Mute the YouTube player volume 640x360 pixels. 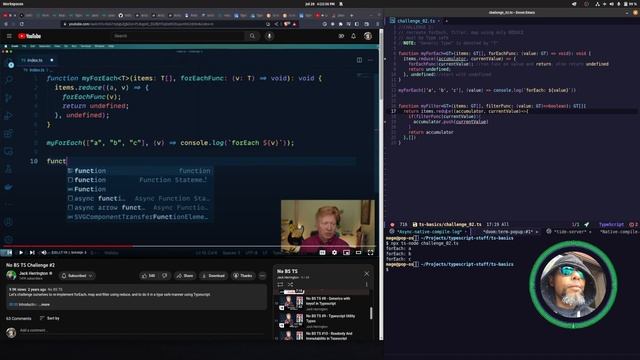pyautogui.click(x=44, y=253)
